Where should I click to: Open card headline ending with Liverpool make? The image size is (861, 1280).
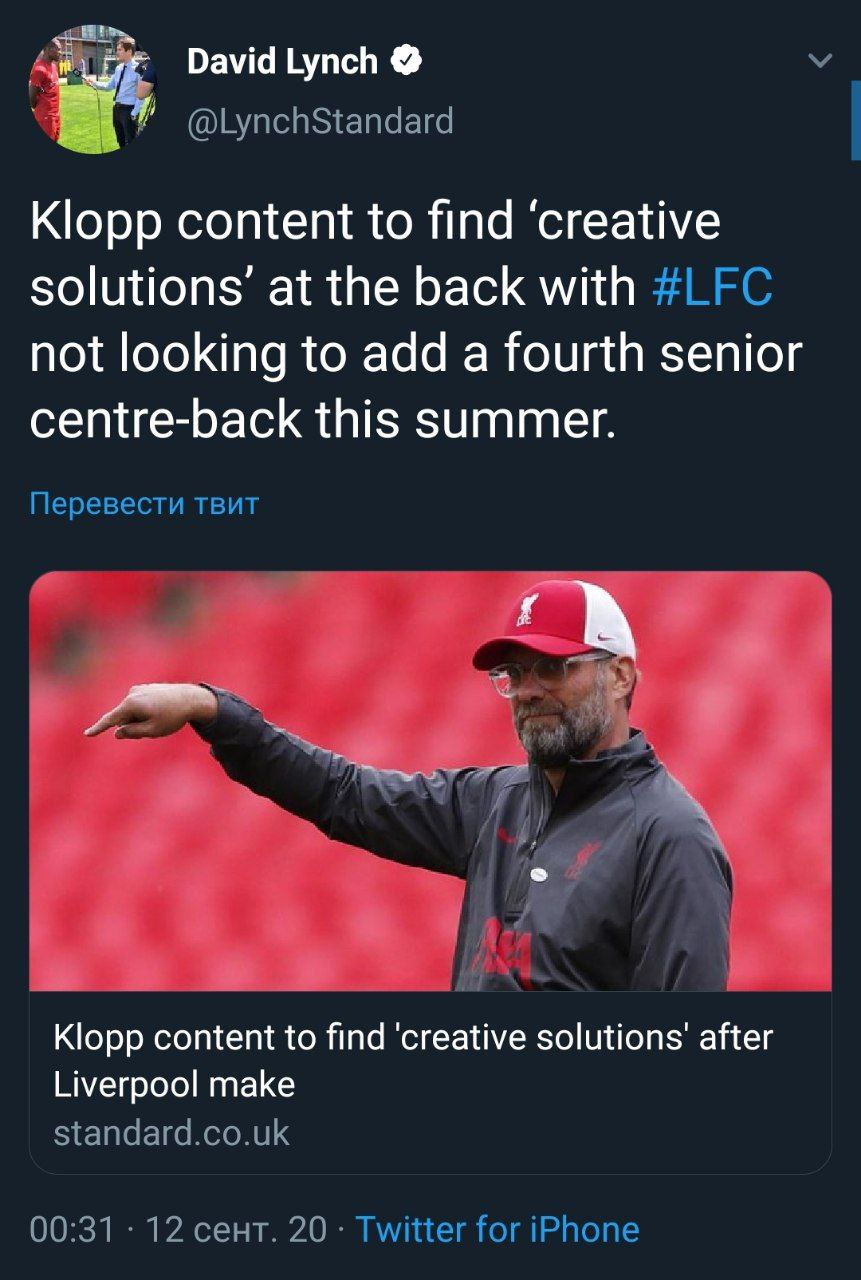coord(413,1060)
